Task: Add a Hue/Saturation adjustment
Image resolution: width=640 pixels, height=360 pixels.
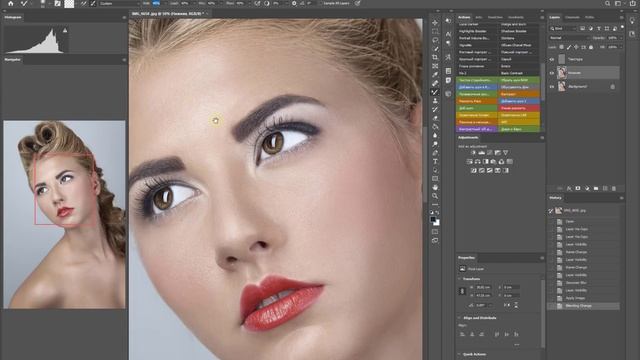Action: coord(470,162)
